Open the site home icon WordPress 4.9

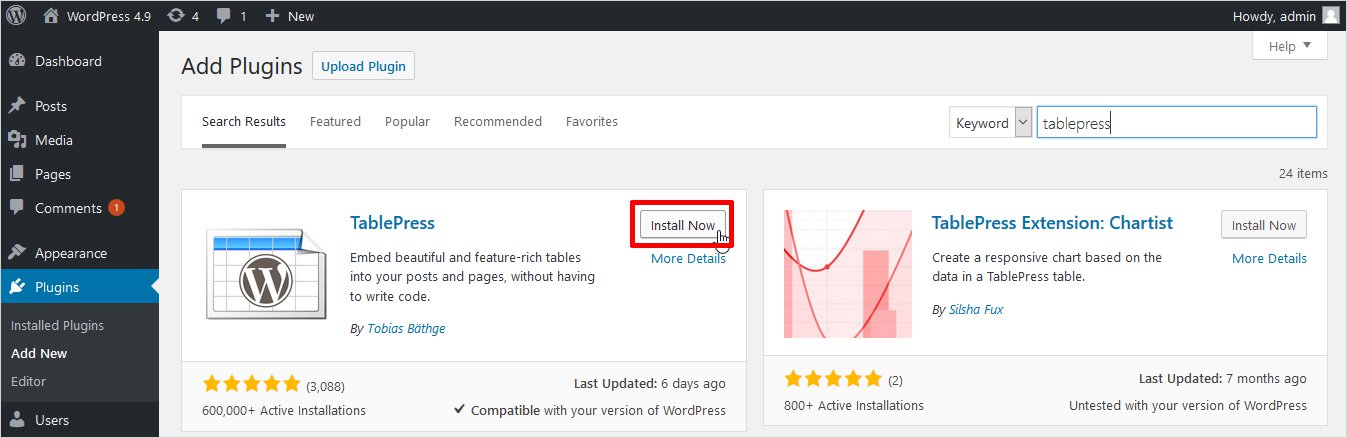[x=50, y=15]
